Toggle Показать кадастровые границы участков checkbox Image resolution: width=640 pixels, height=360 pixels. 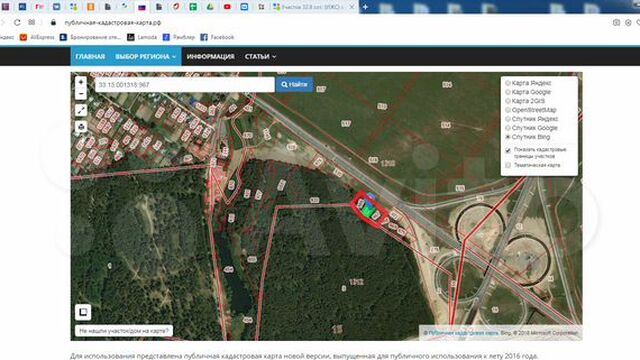tap(508, 151)
